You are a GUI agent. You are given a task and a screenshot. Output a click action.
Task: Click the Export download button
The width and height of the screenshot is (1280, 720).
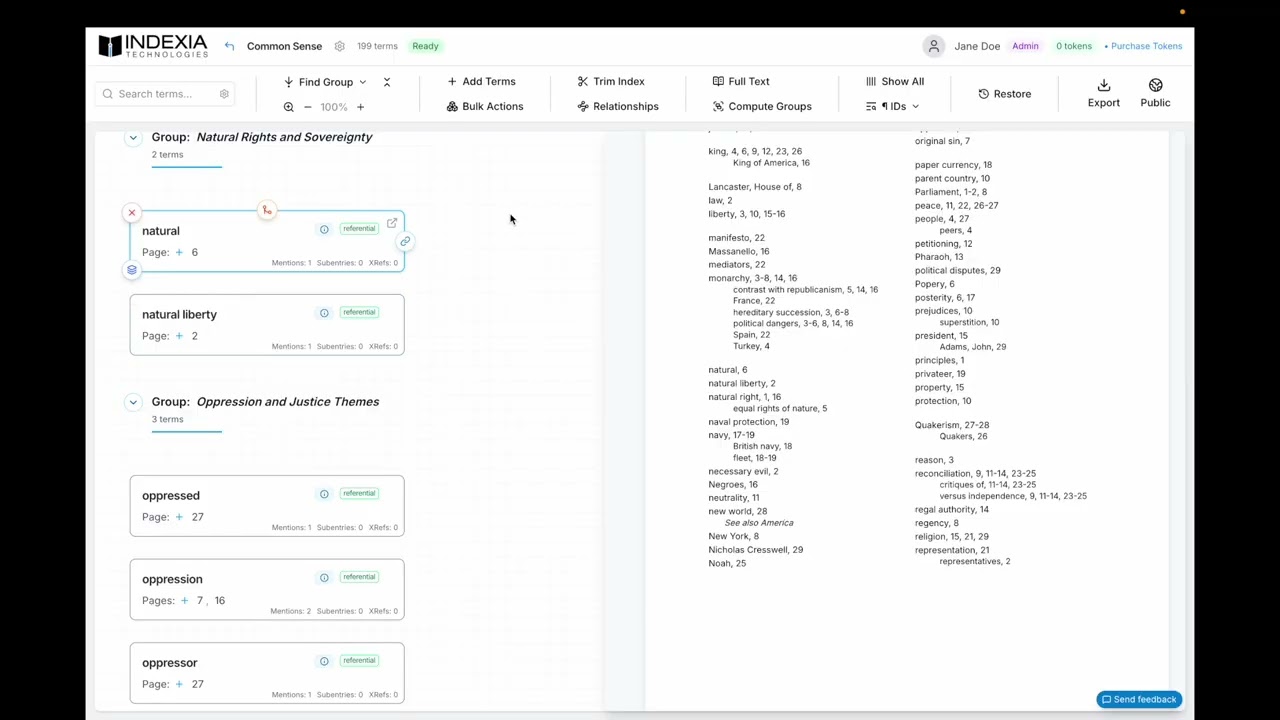point(1104,93)
